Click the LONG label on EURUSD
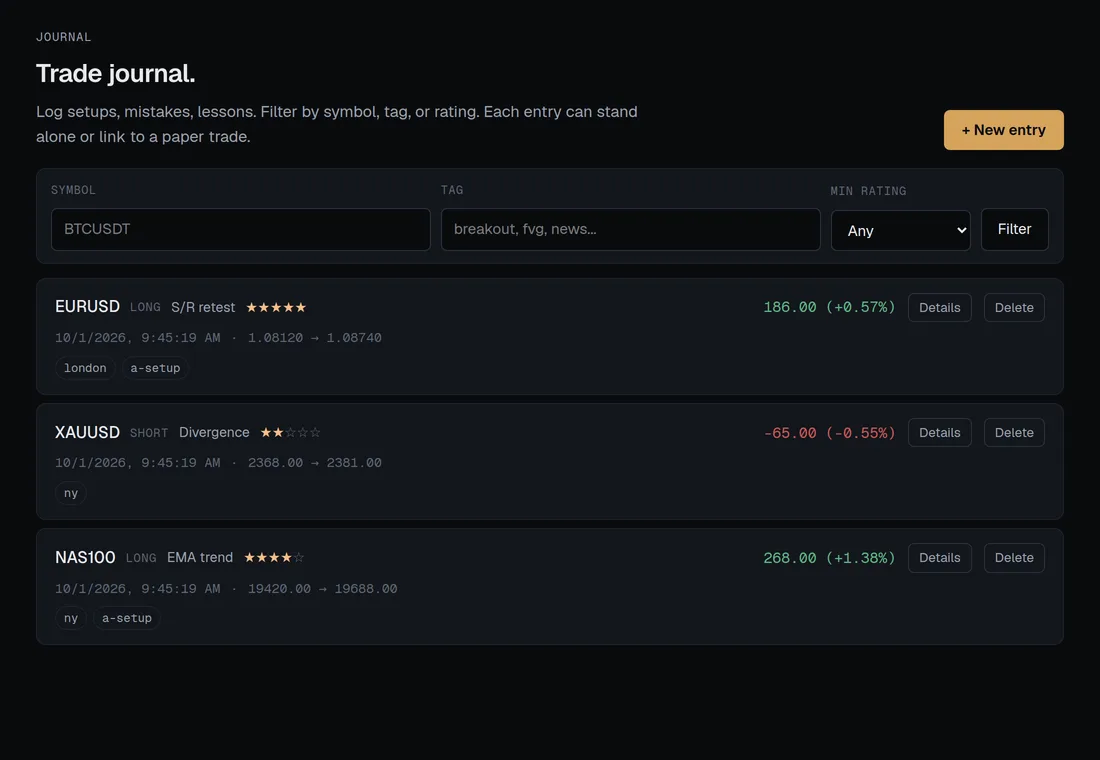The height and width of the screenshot is (760, 1100). tap(145, 307)
